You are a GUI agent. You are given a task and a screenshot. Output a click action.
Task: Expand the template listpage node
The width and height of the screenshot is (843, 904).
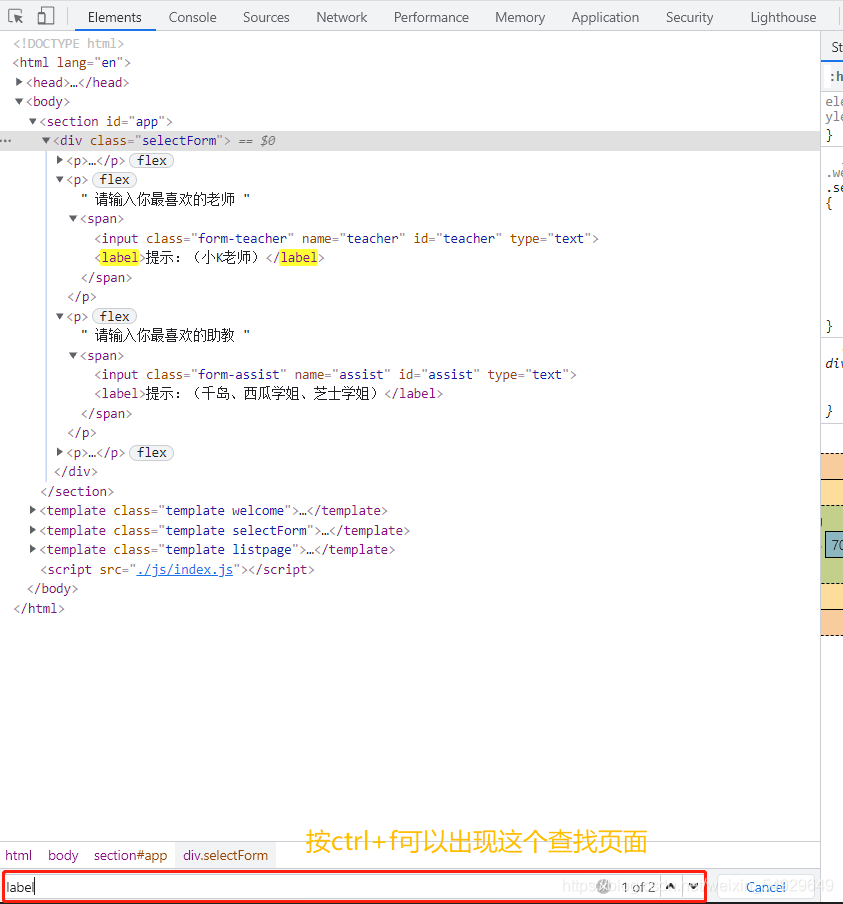33,549
